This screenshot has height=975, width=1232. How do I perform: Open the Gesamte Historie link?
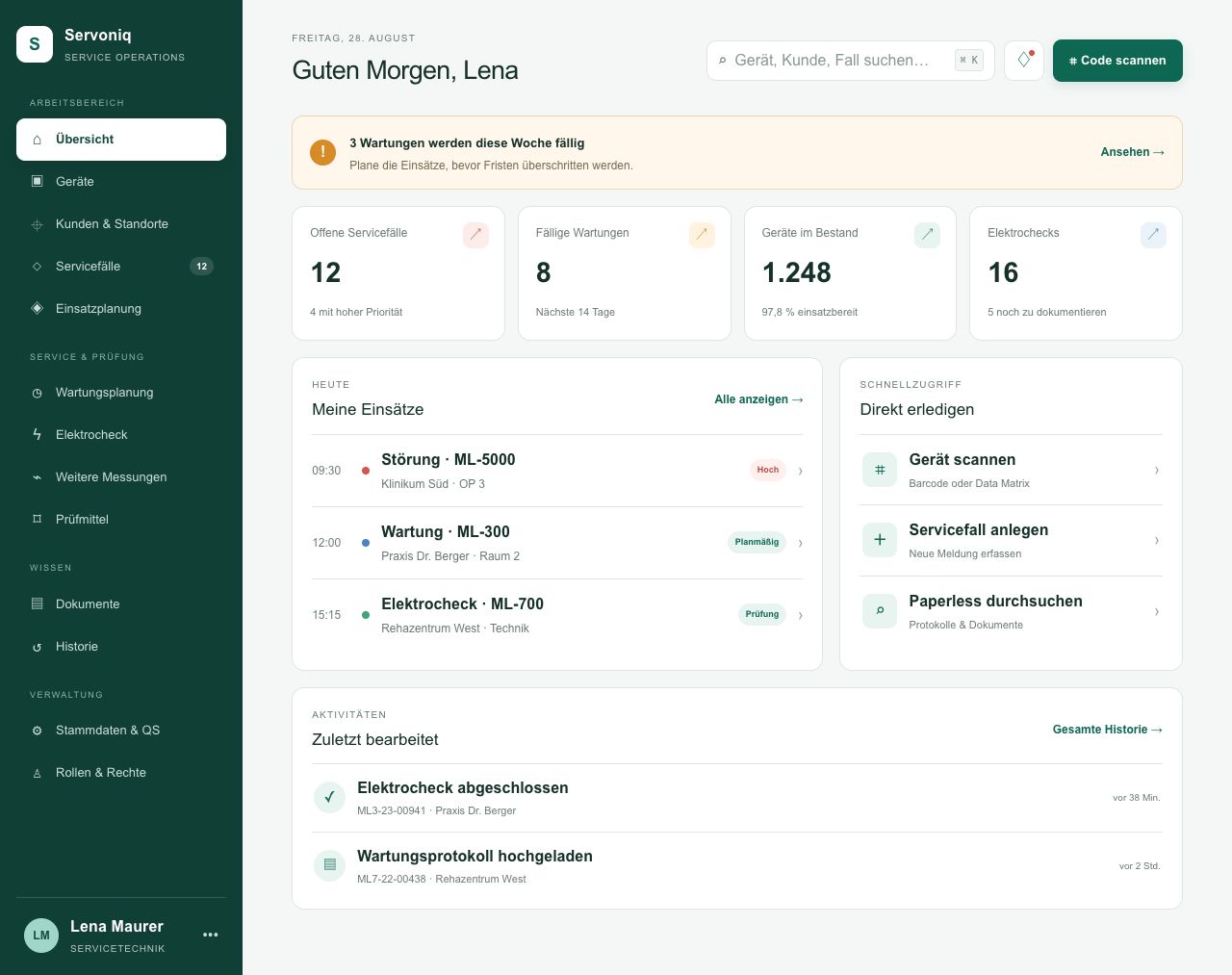pyautogui.click(x=1108, y=730)
